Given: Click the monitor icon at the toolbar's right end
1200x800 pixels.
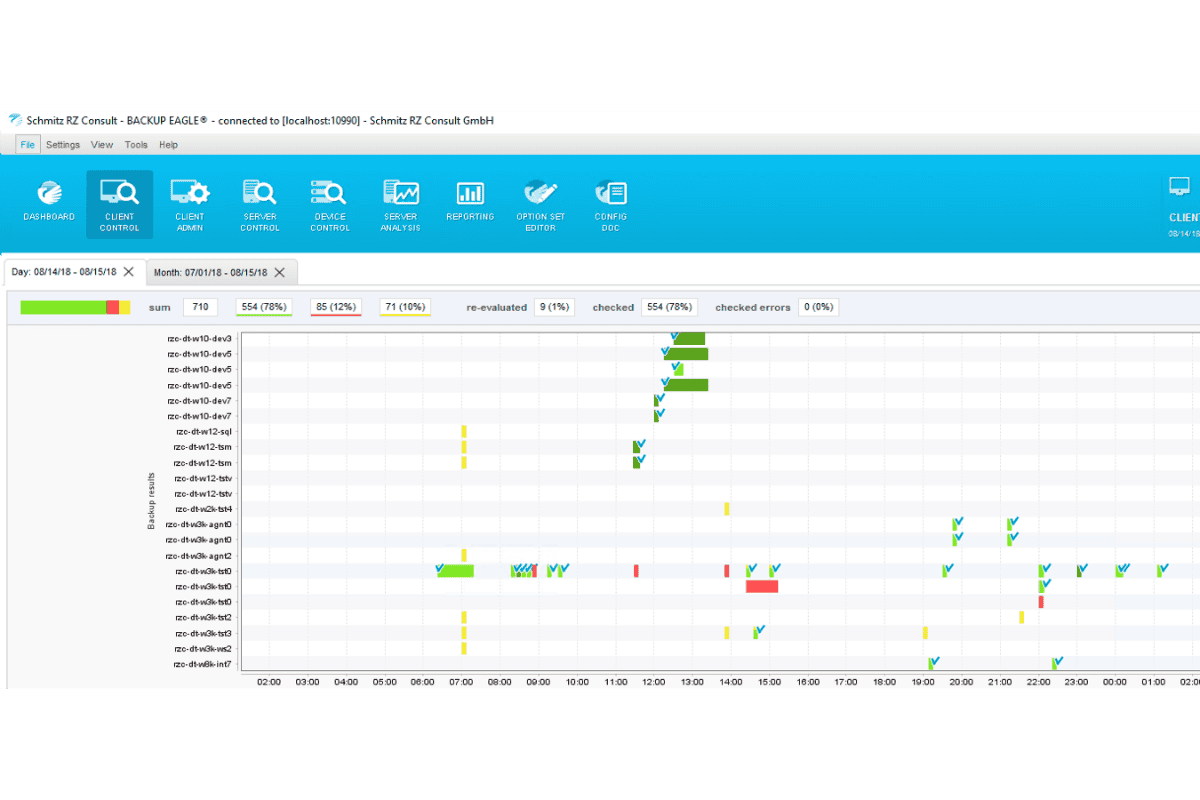Looking at the screenshot, I should [1180, 187].
